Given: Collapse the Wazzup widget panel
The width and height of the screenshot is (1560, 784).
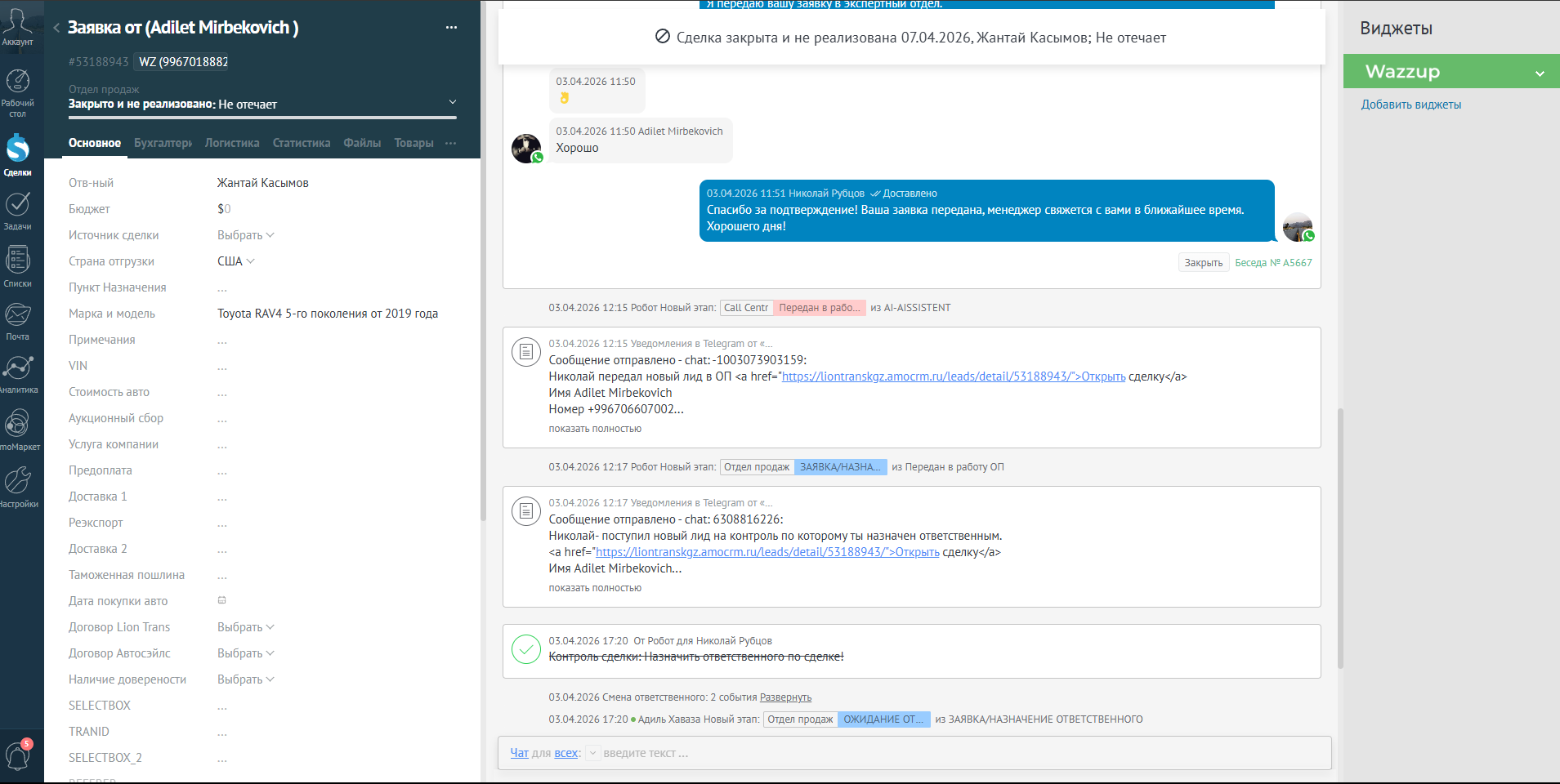Looking at the screenshot, I should (1540, 73).
